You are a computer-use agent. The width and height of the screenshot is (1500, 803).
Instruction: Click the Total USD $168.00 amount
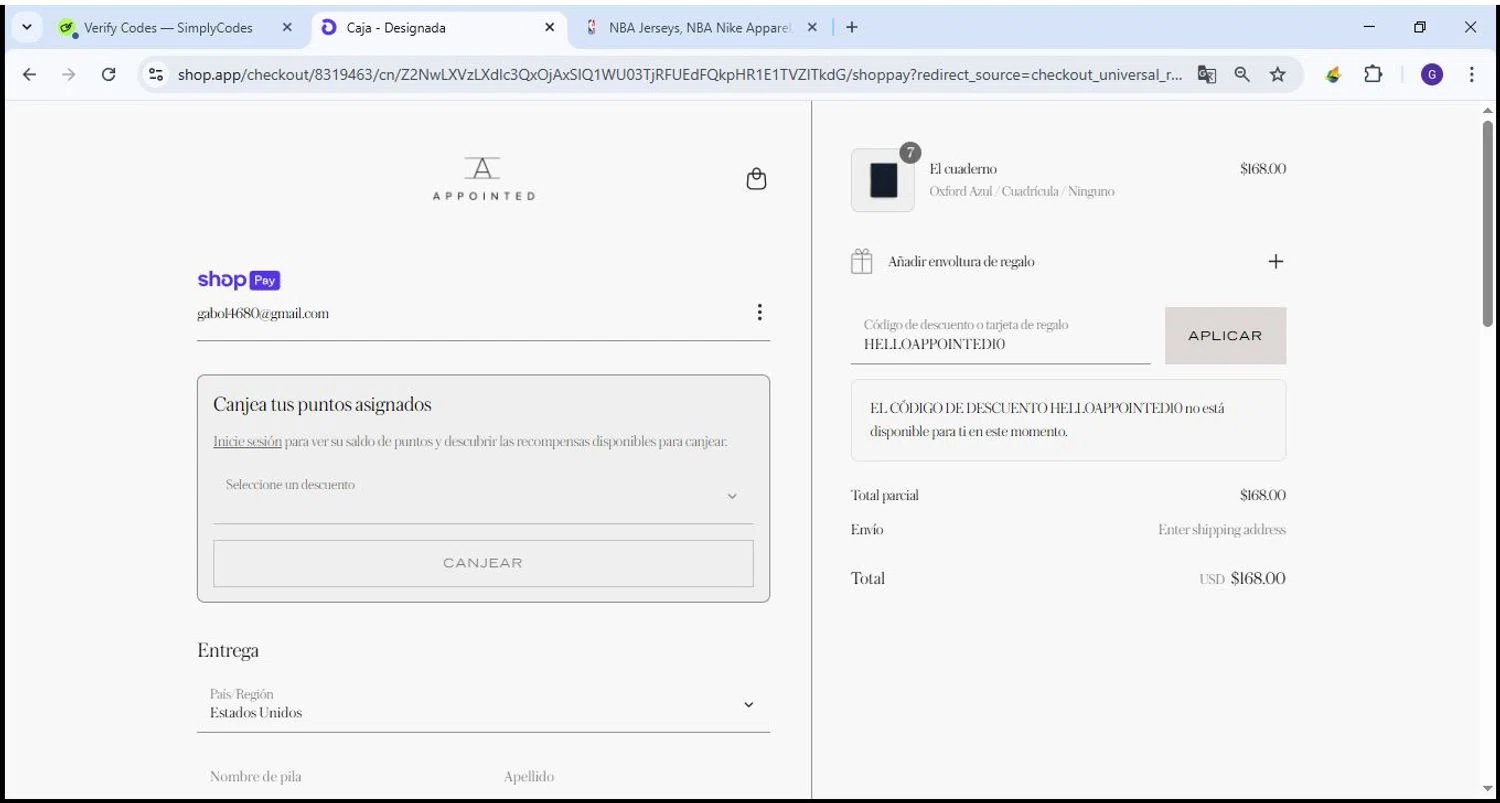1258,578
